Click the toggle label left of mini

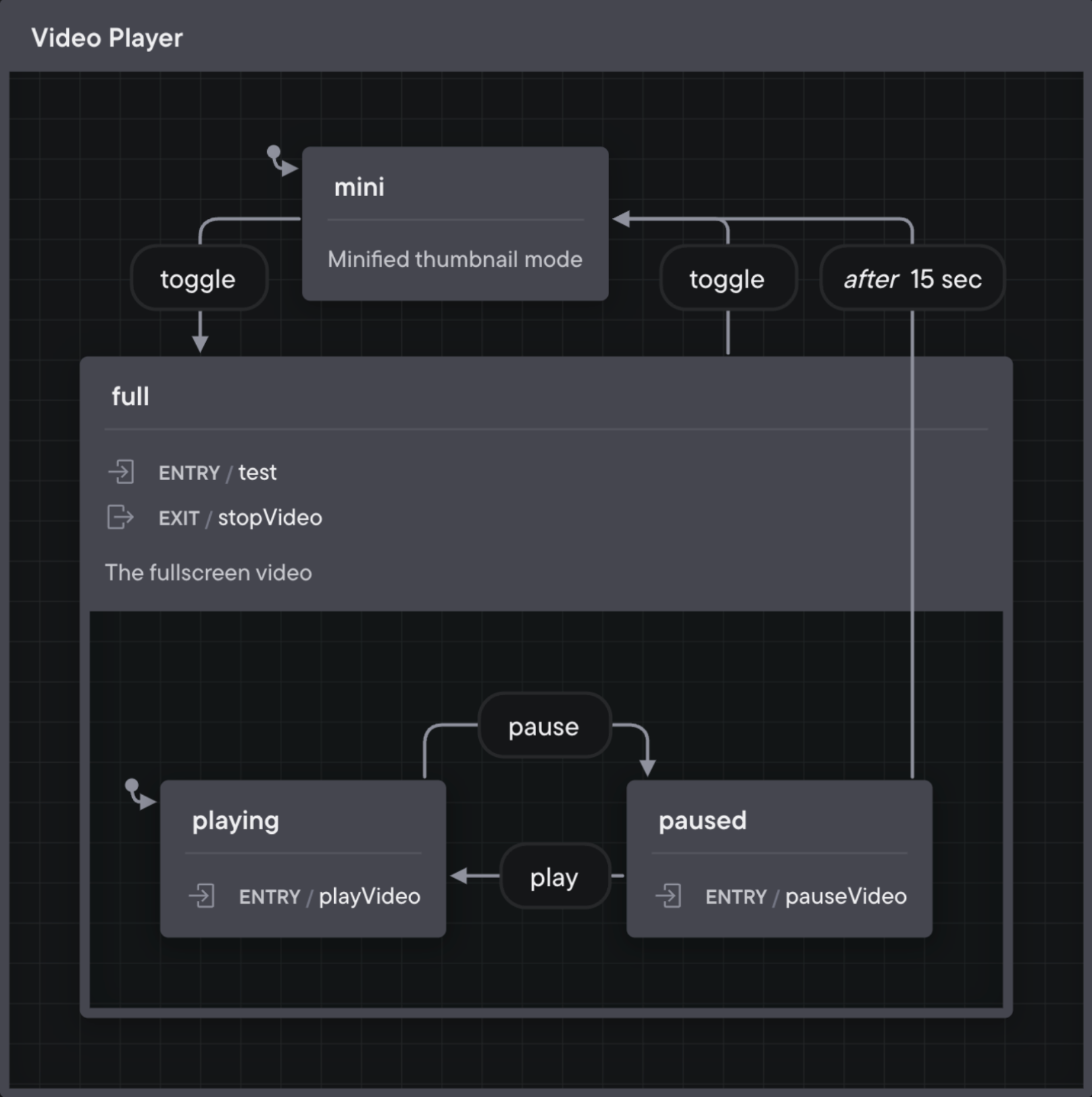tap(198, 279)
